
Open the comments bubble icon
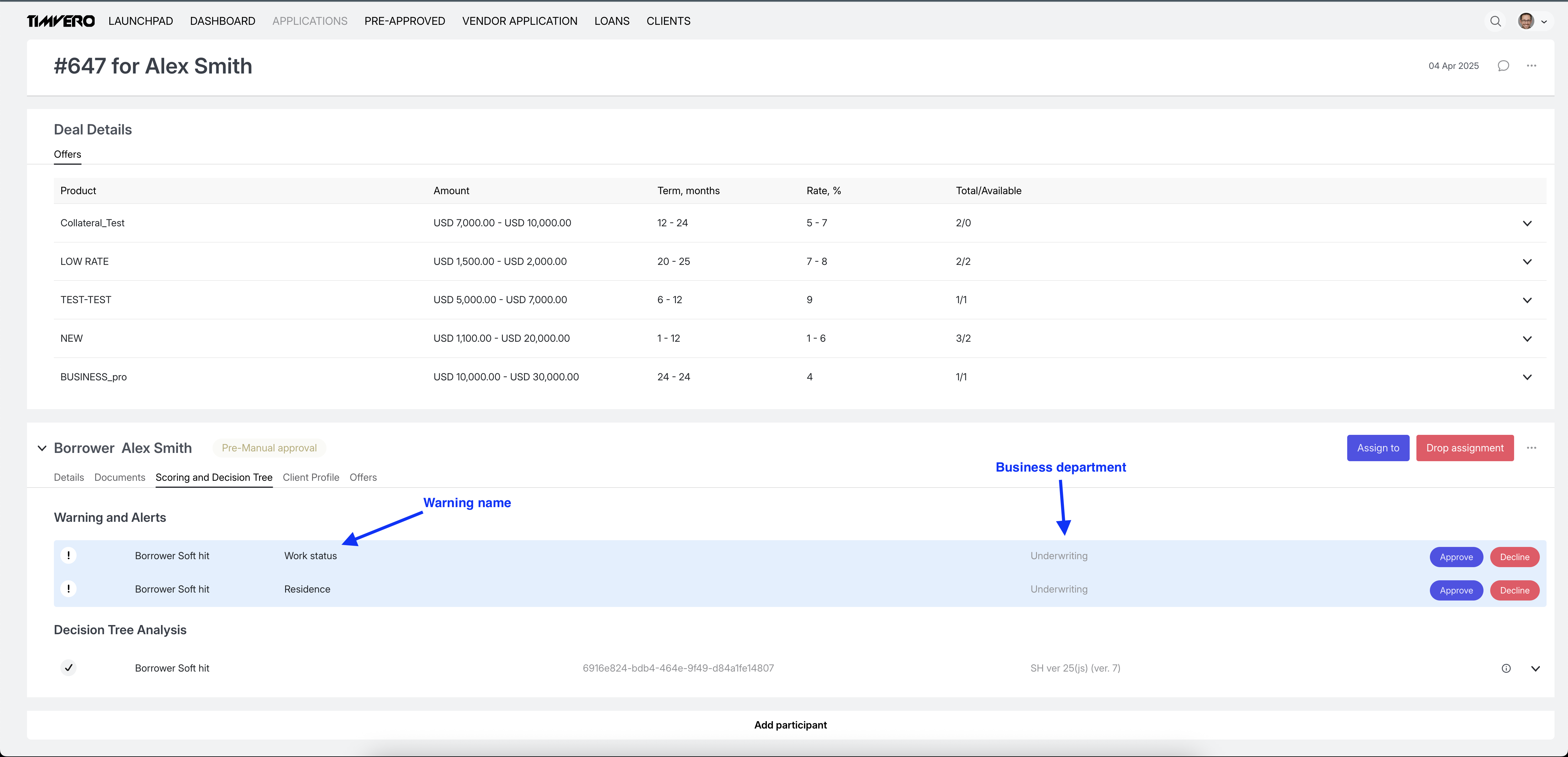point(1503,66)
